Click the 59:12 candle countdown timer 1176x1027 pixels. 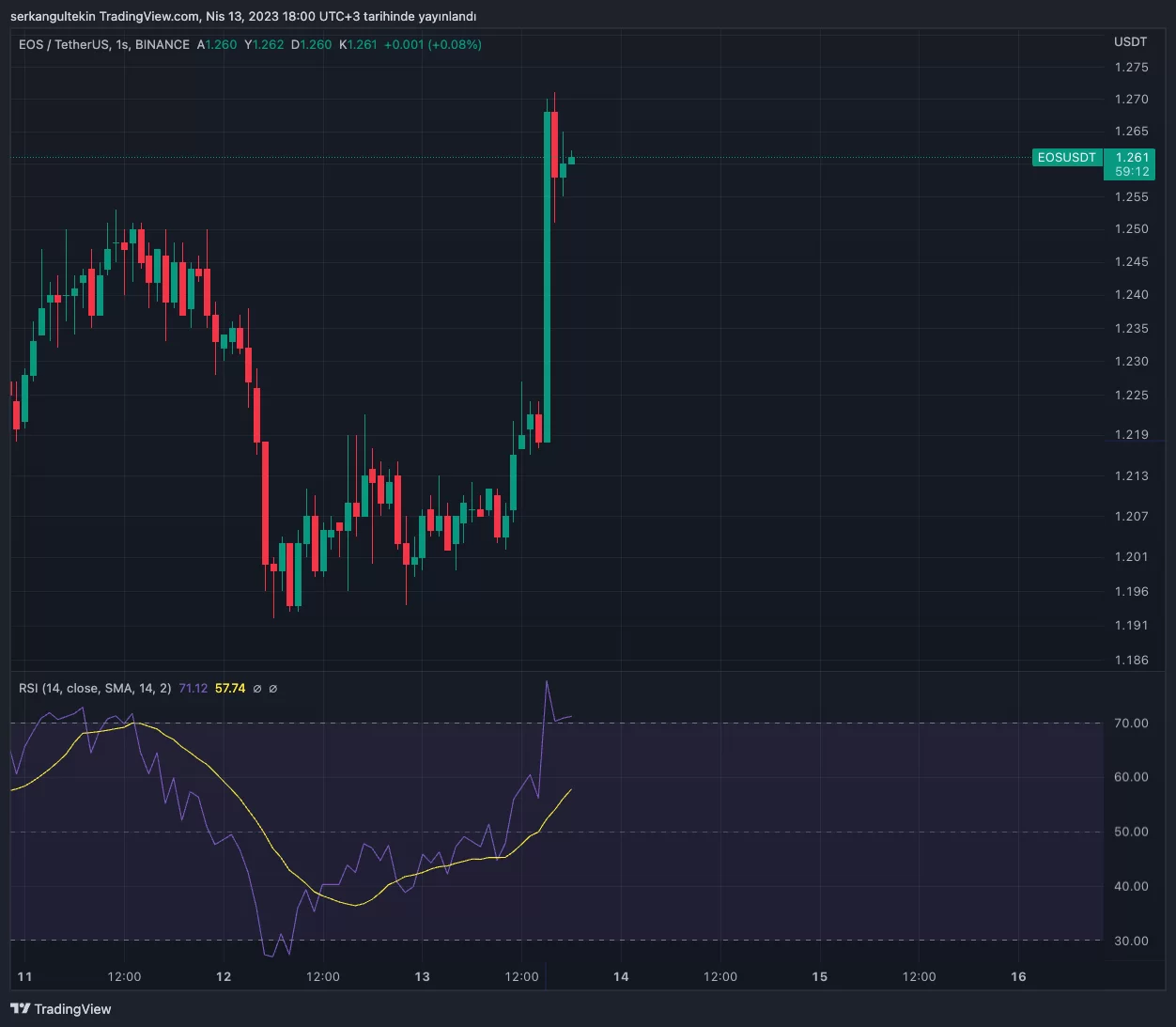coord(1132,172)
